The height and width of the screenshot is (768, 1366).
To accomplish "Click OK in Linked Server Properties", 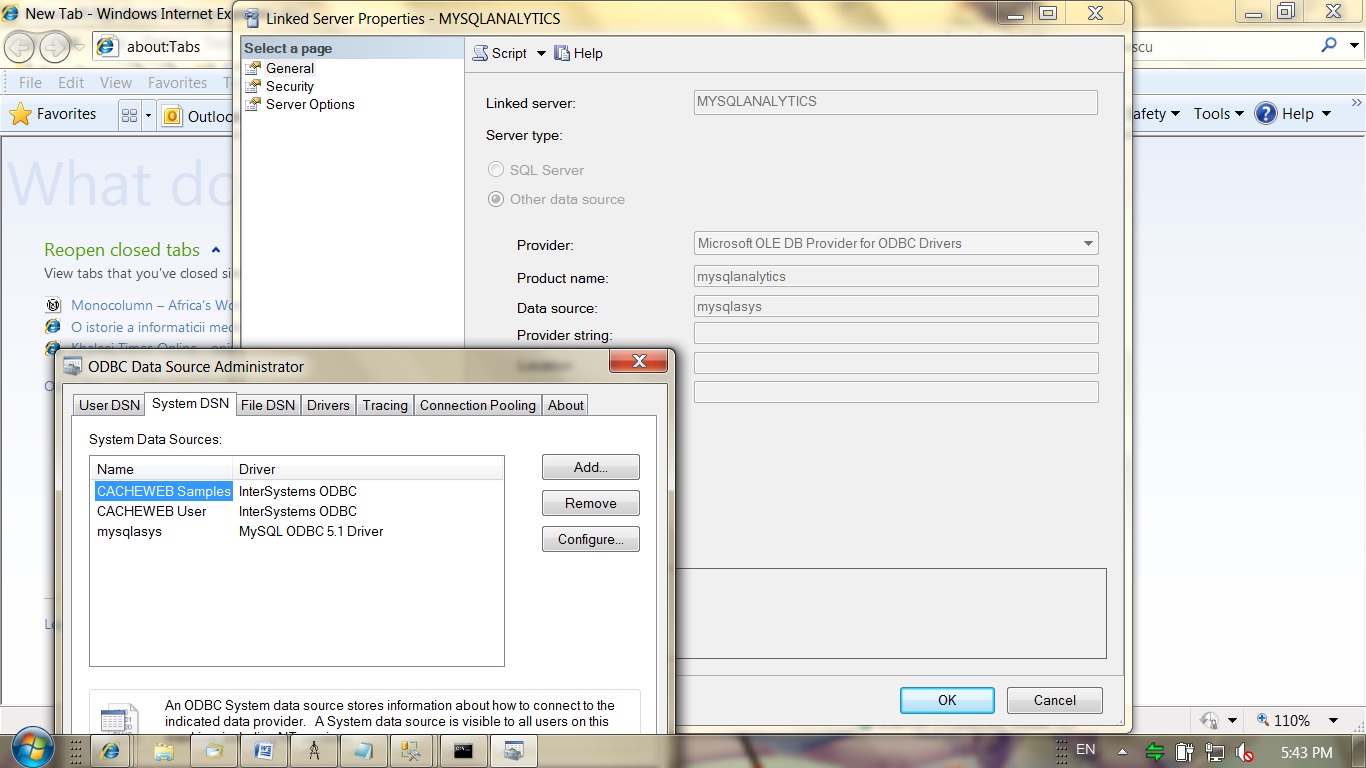I will 947,700.
